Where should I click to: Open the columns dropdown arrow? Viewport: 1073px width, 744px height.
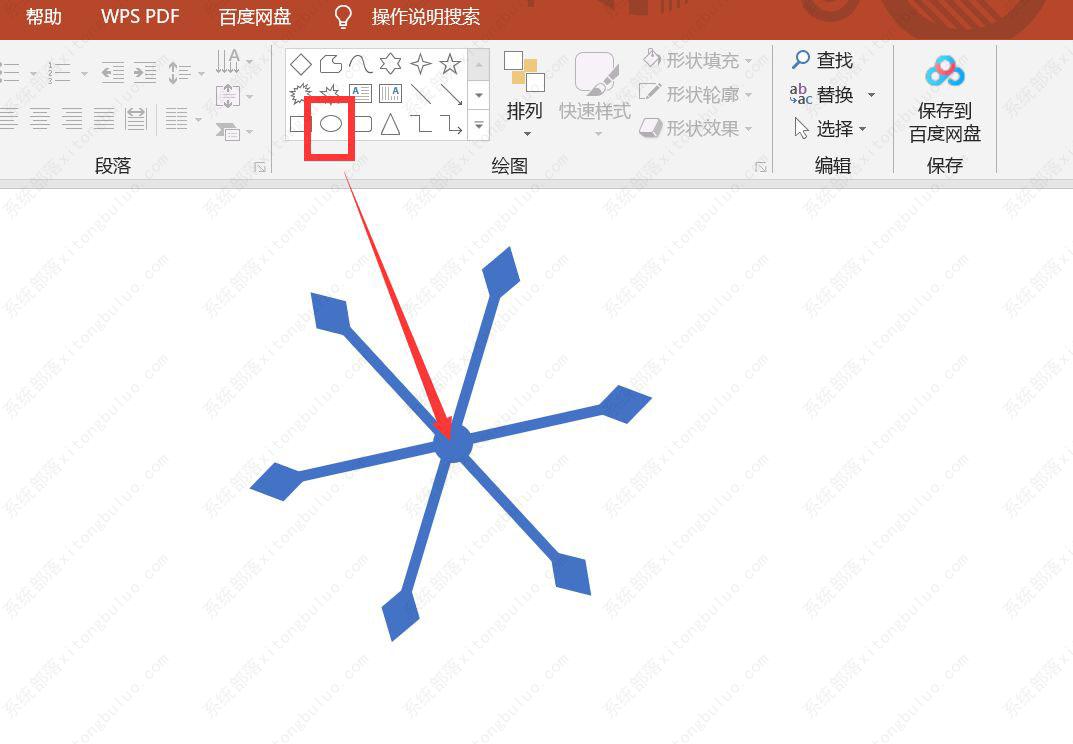pyautogui.click(x=199, y=120)
